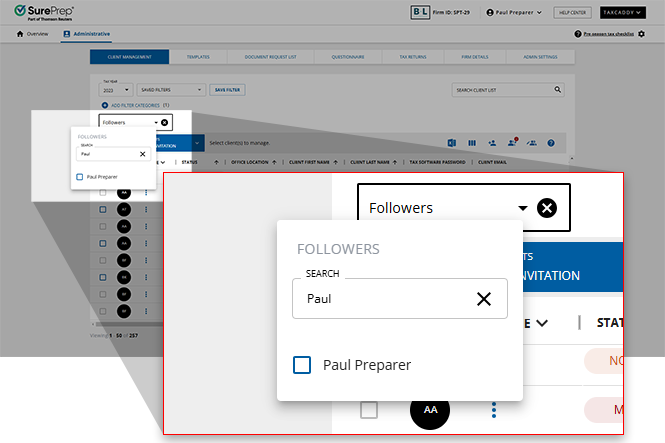Click the Firm ID: SPT-29 text
This screenshot has width=665, height=443.
click(x=451, y=12)
